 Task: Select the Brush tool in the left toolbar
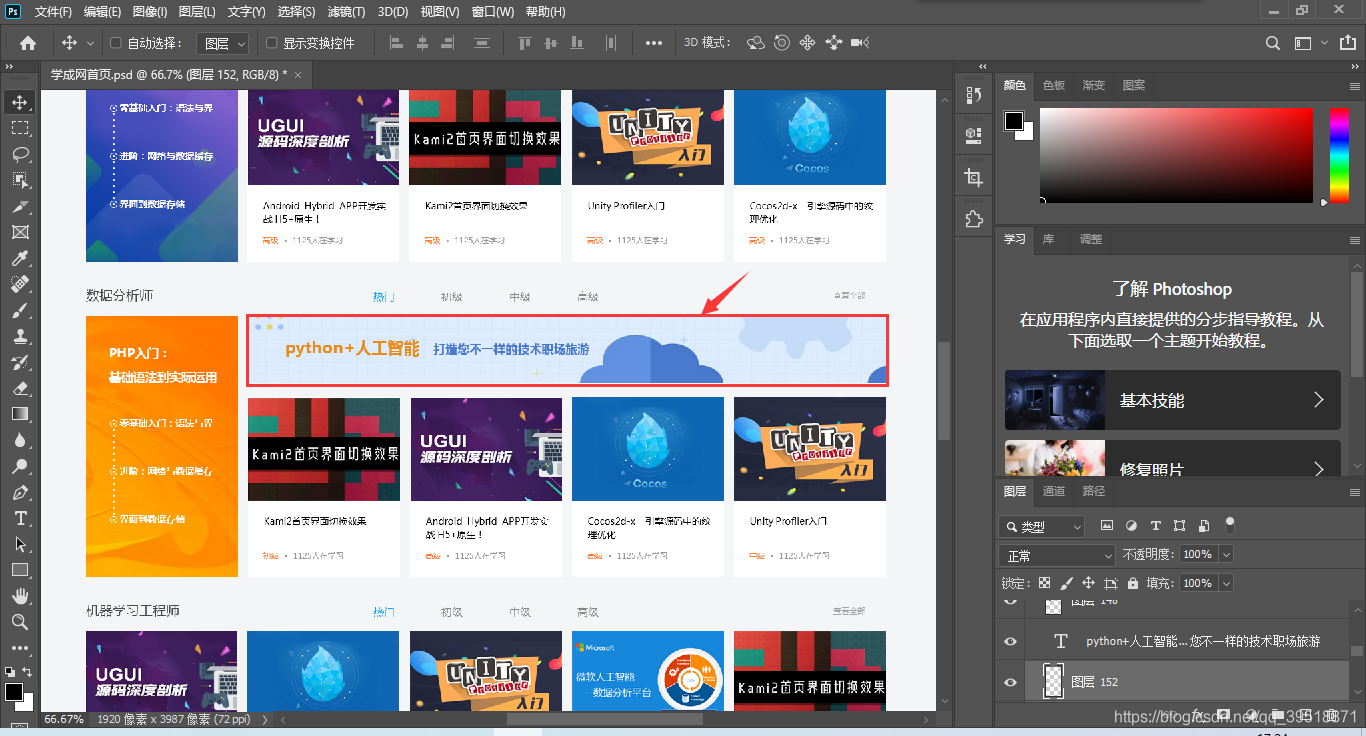tap(20, 310)
